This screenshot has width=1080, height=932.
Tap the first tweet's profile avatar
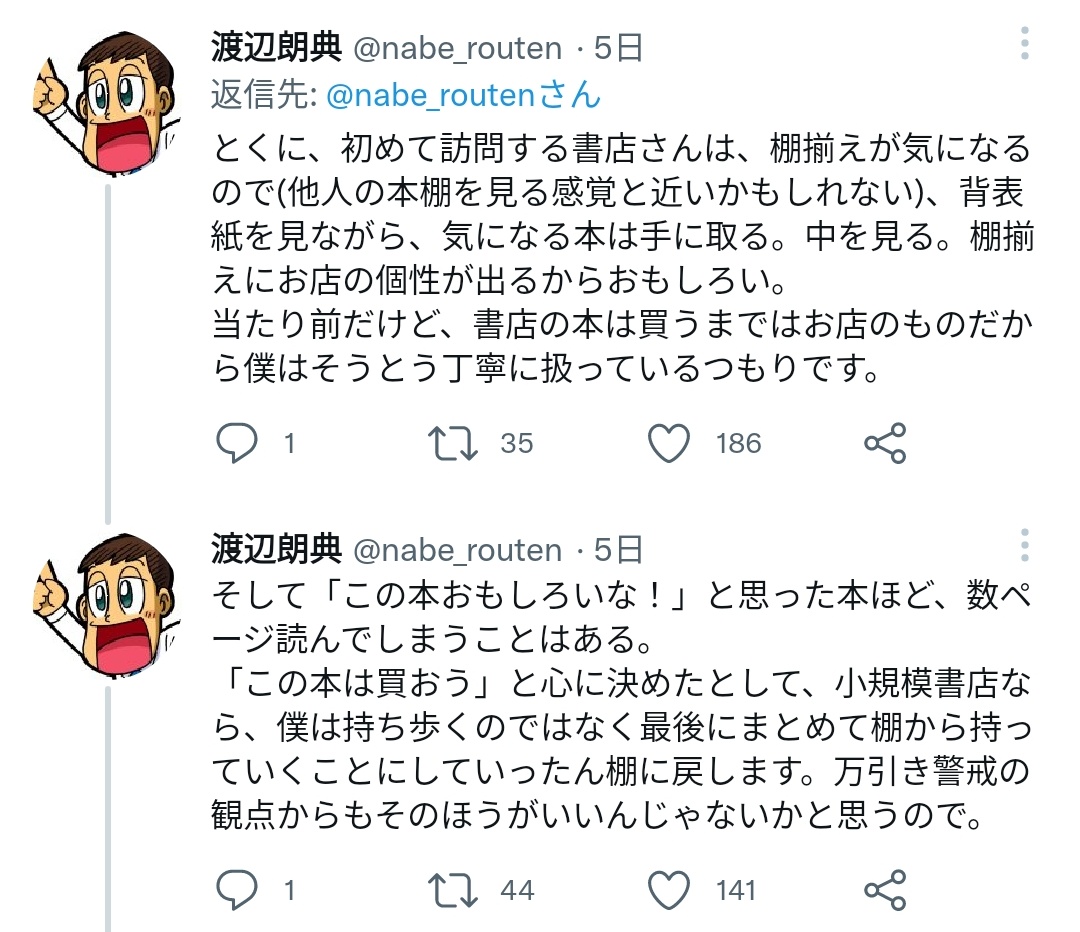(x=106, y=104)
